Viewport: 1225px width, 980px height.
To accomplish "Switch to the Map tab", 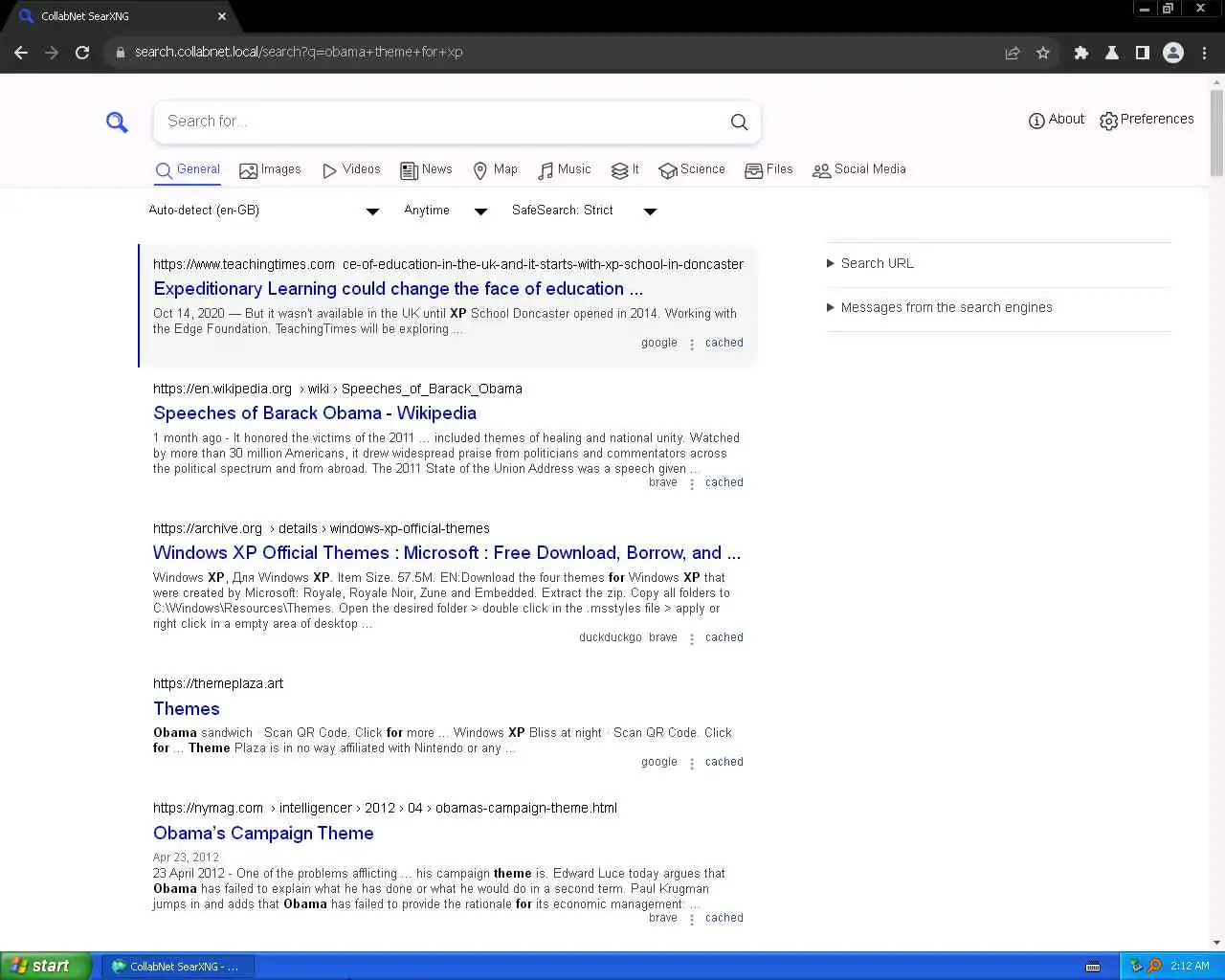I will (x=495, y=169).
